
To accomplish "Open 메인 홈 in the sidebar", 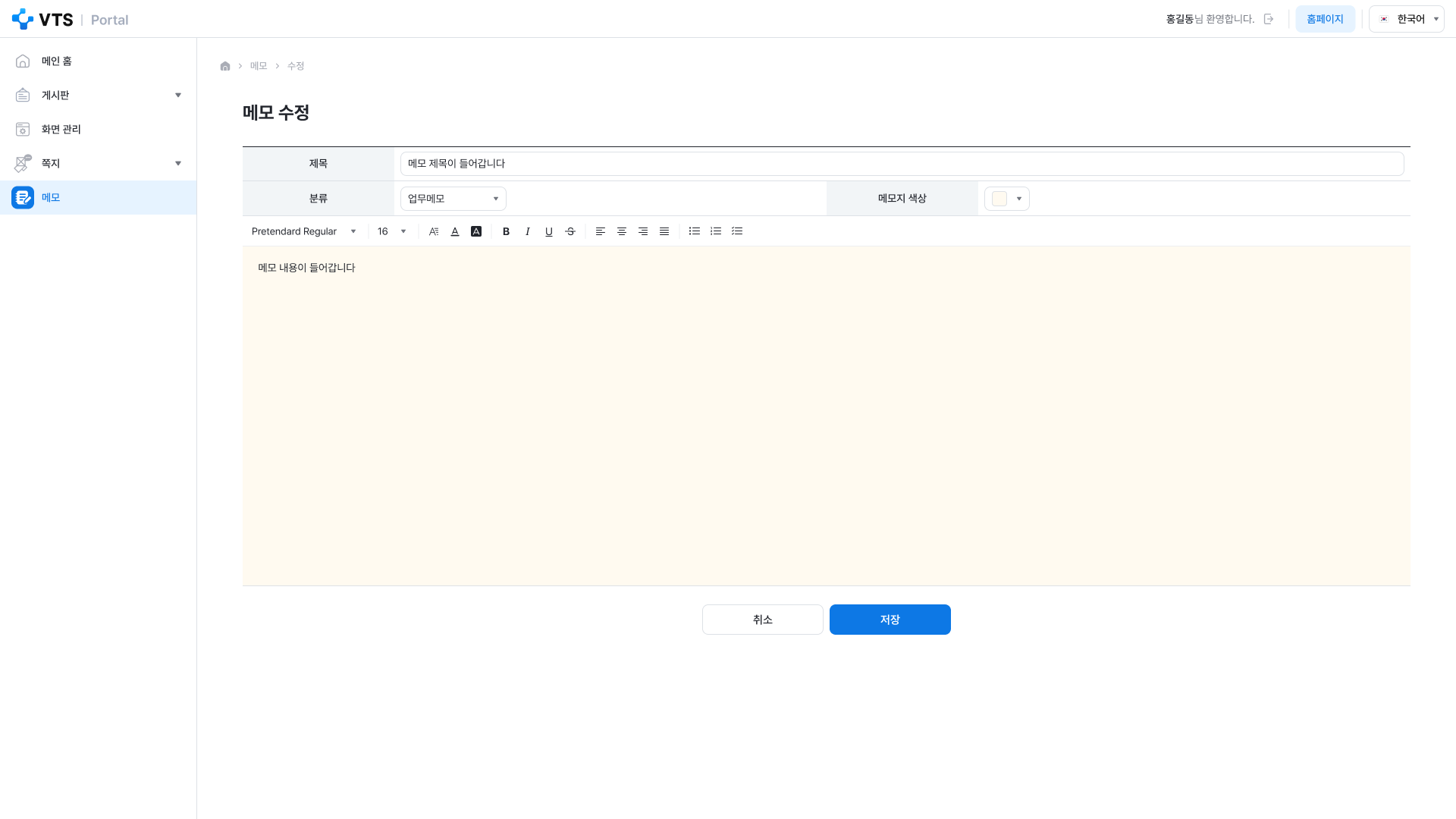I will pos(99,61).
